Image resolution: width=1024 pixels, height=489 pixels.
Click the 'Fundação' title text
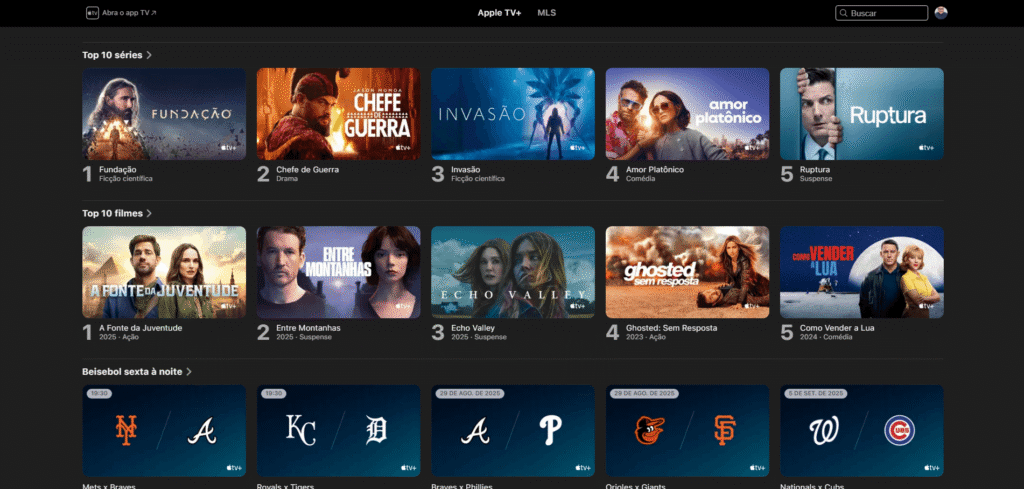[118, 170]
